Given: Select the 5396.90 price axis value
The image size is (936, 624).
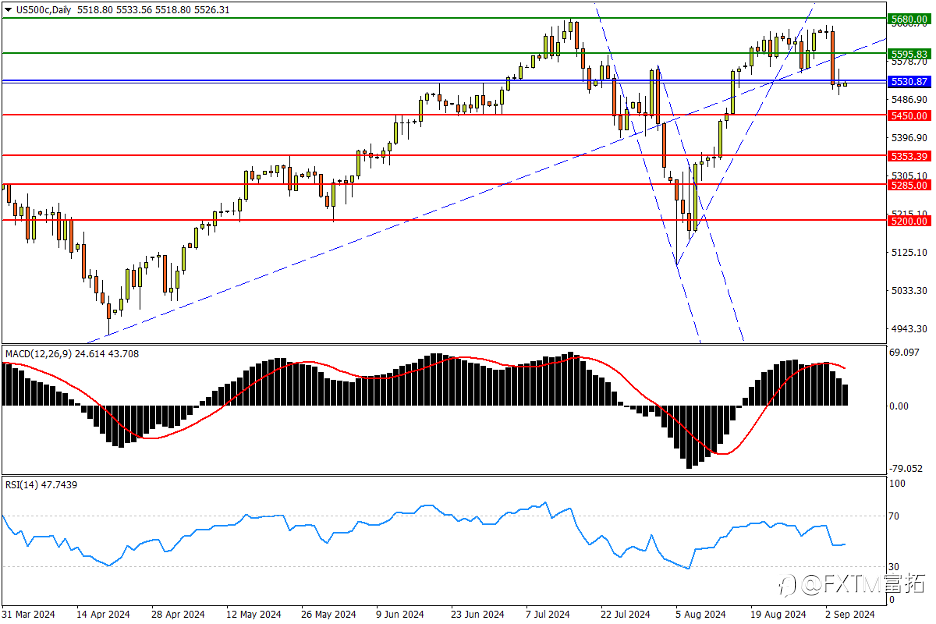Looking at the screenshot, I should tap(909, 137).
